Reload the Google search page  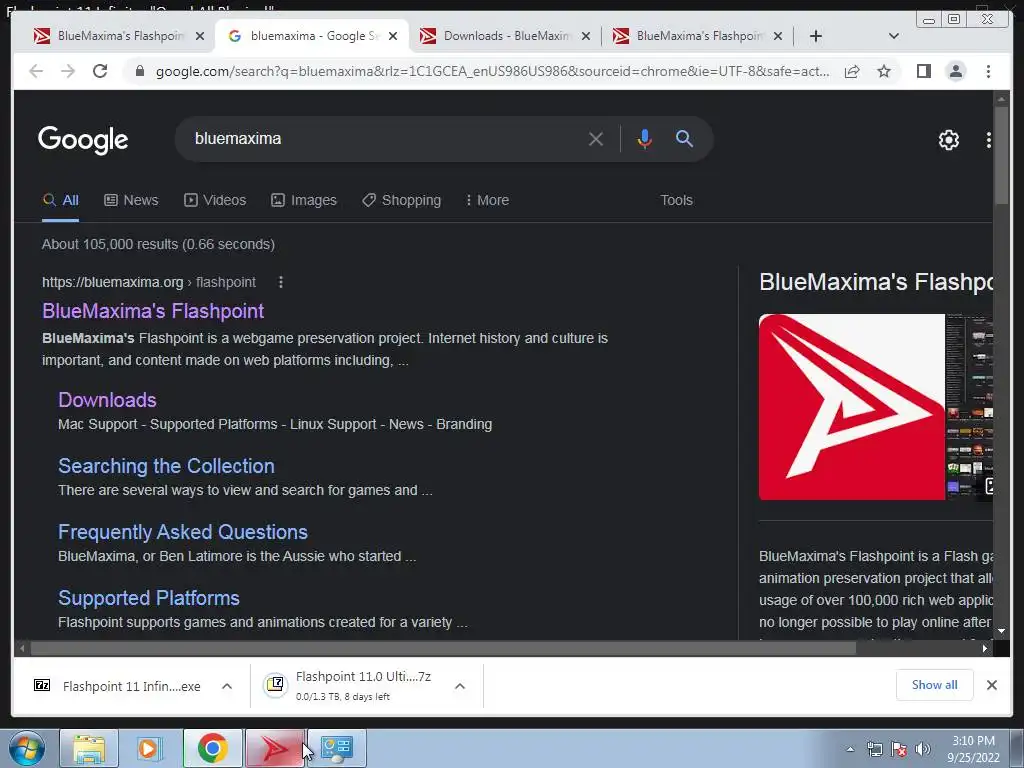coord(100,71)
